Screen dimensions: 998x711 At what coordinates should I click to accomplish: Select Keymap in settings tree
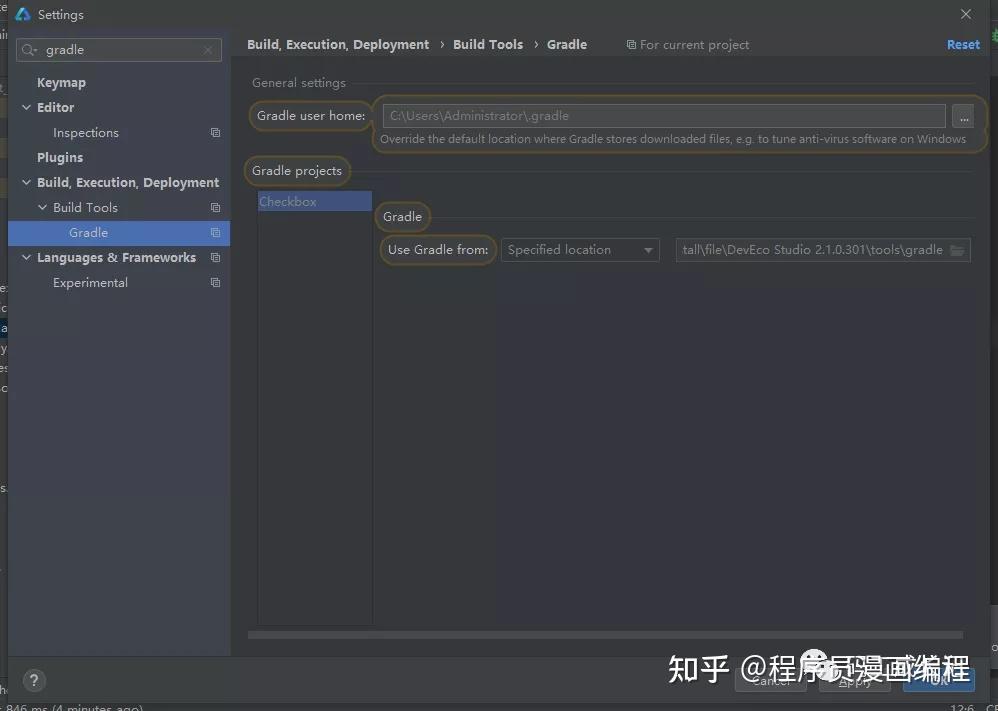click(x=61, y=83)
